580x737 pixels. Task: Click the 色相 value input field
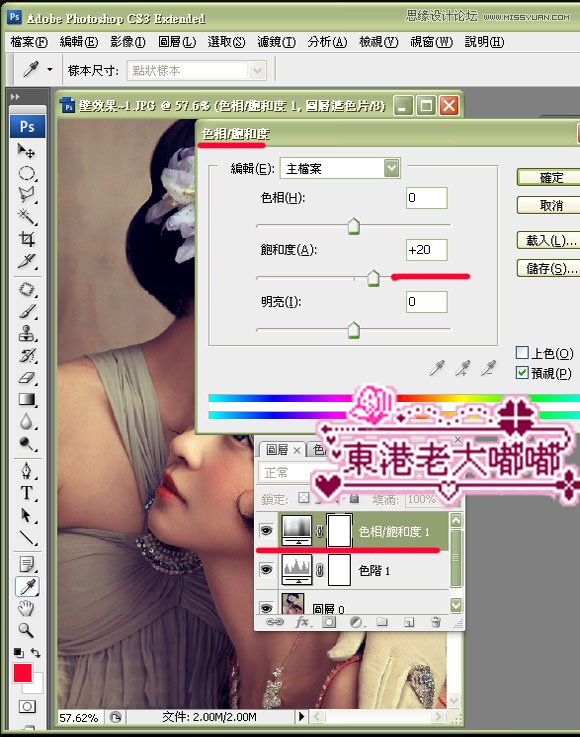click(426, 197)
